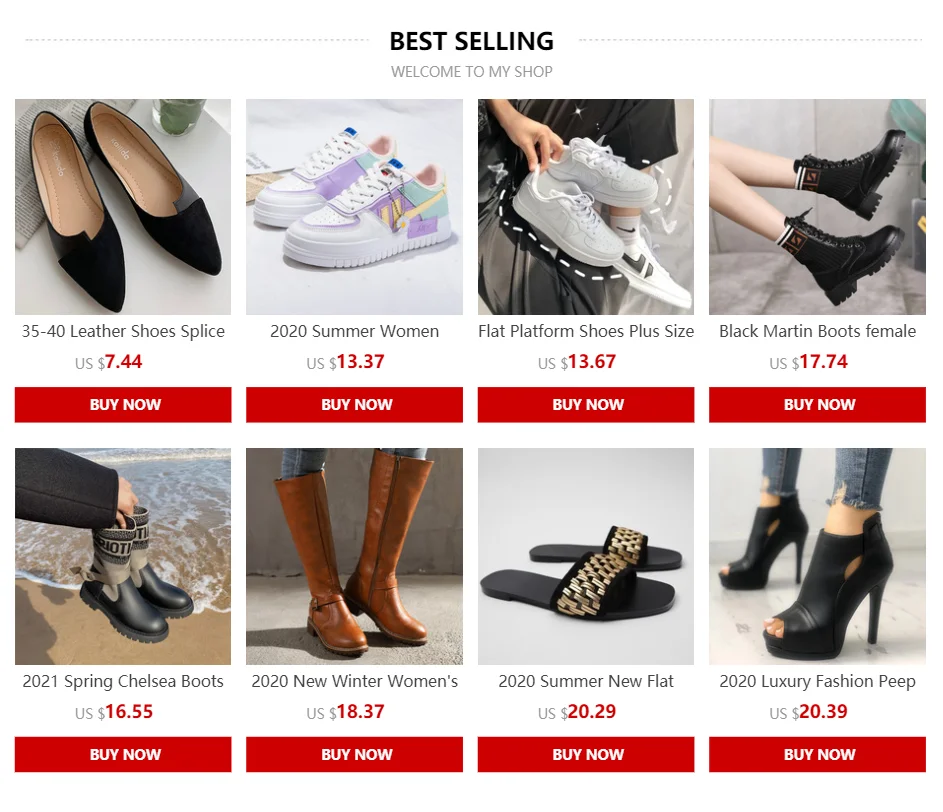Open the brown knee-high boots image

(x=354, y=556)
